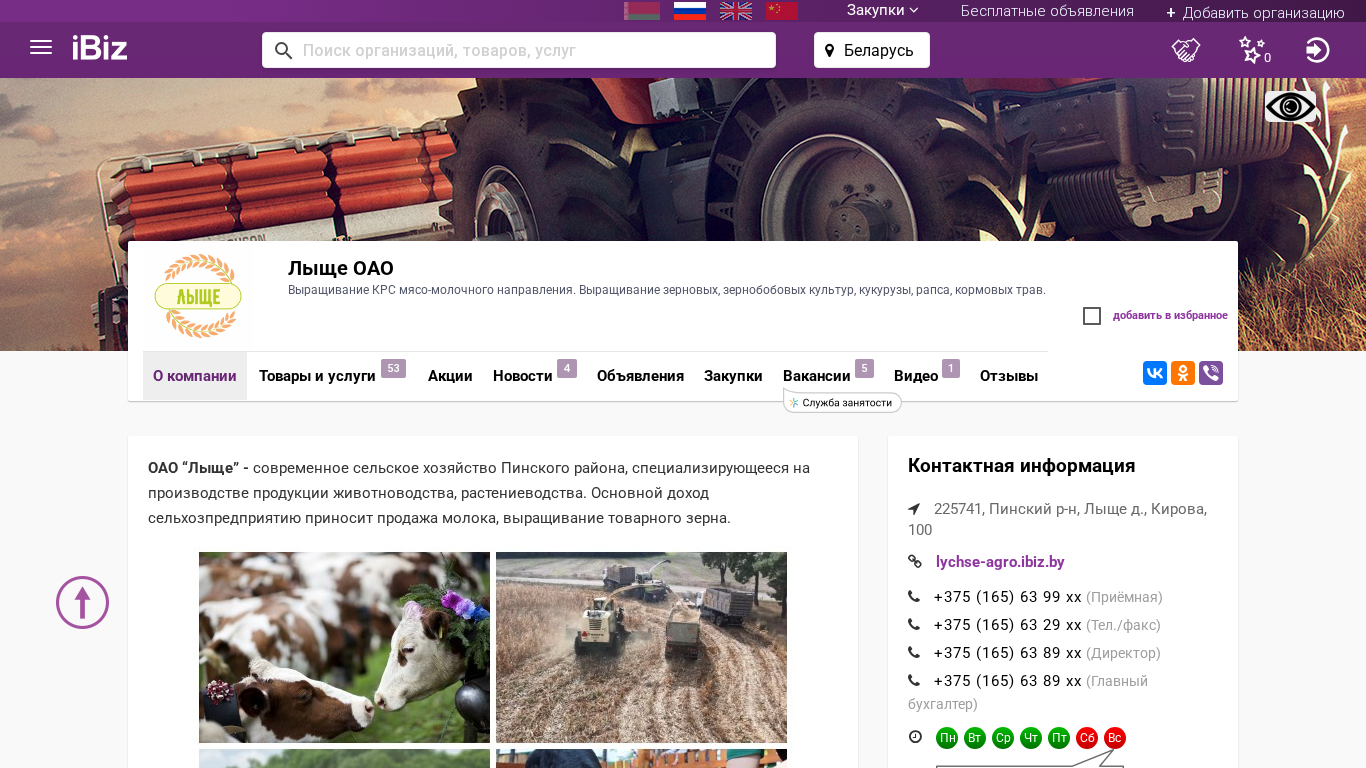This screenshot has height=768, width=1366.
Task: Click the Директор phone icon
Action: point(914,653)
